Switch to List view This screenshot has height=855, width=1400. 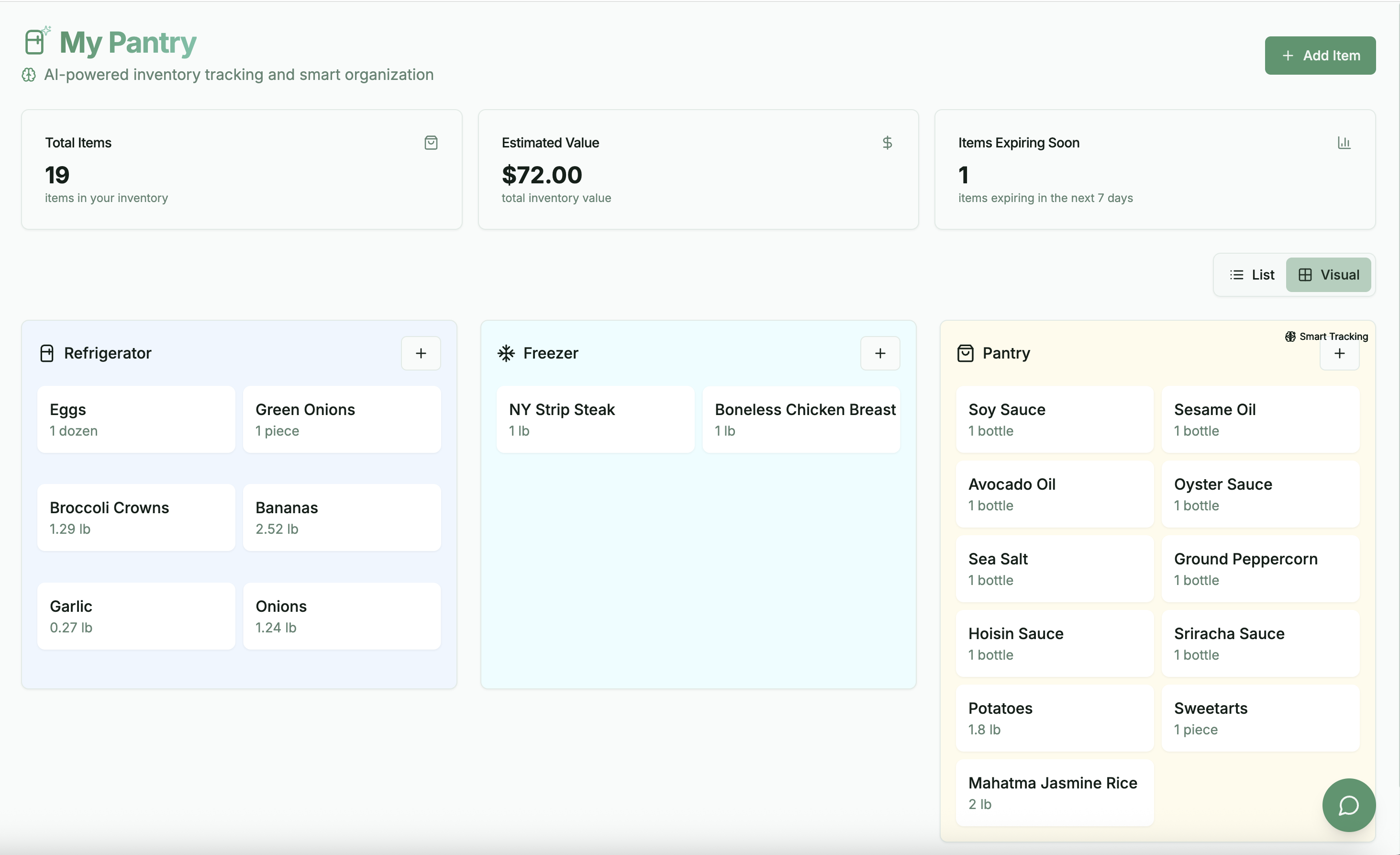tap(1252, 275)
